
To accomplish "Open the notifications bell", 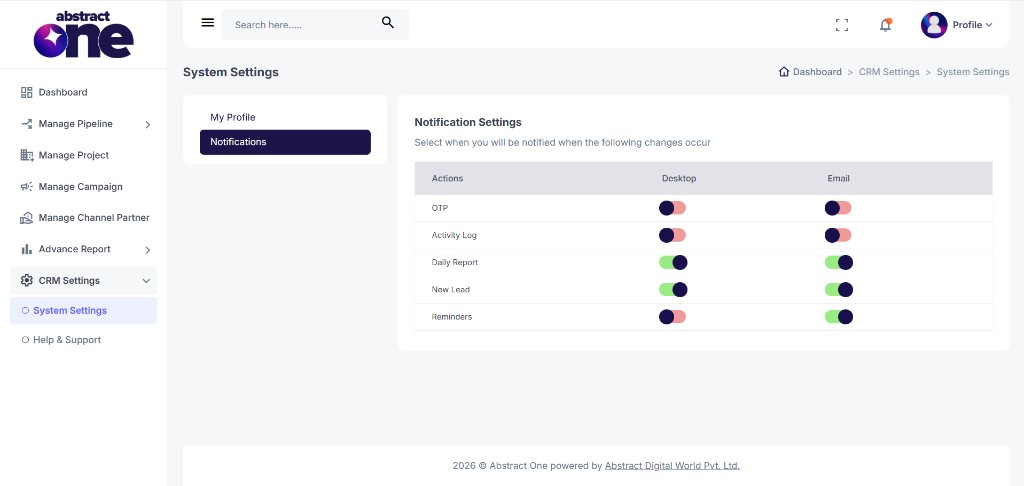I will (x=886, y=25).
